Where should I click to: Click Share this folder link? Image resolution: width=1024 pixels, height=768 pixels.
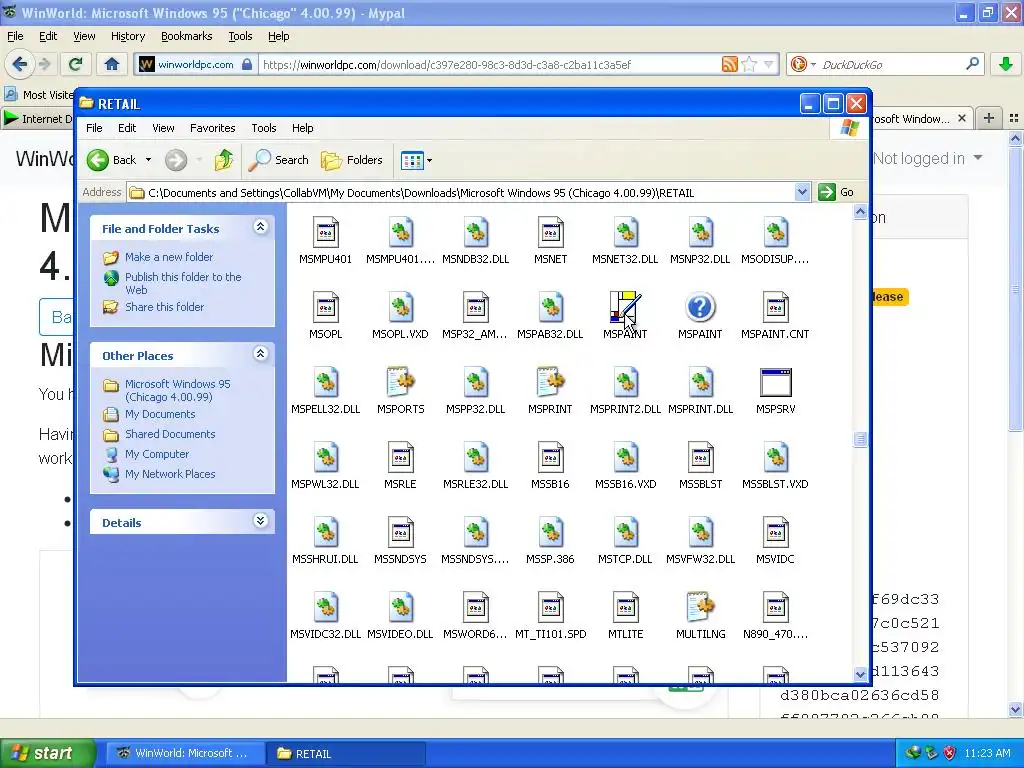coord(165,307)
